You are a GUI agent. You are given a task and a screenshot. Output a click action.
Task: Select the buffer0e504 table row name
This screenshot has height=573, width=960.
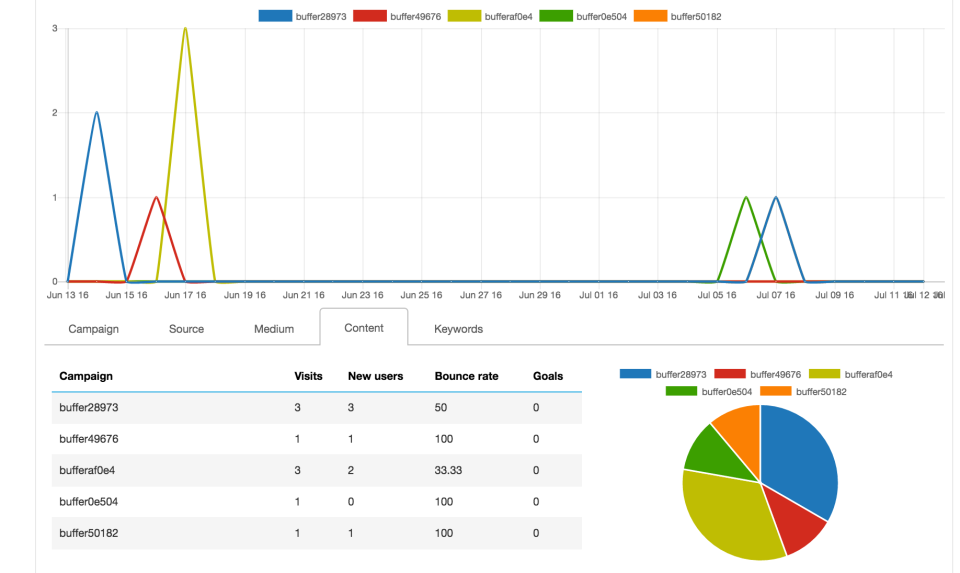(x=89, y=502)
